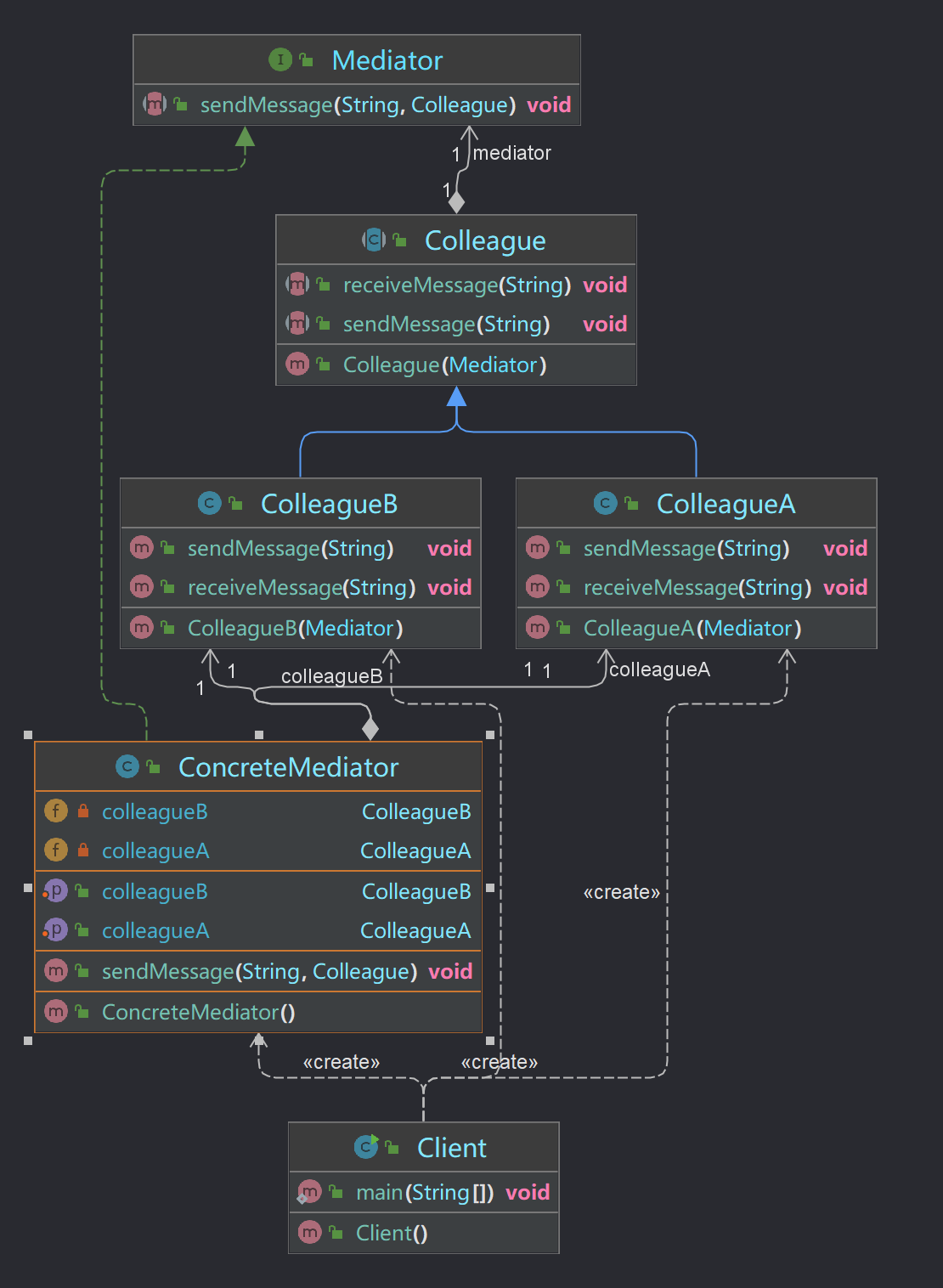Select the Colleague(Mediator) constructor

coord(444,365)
